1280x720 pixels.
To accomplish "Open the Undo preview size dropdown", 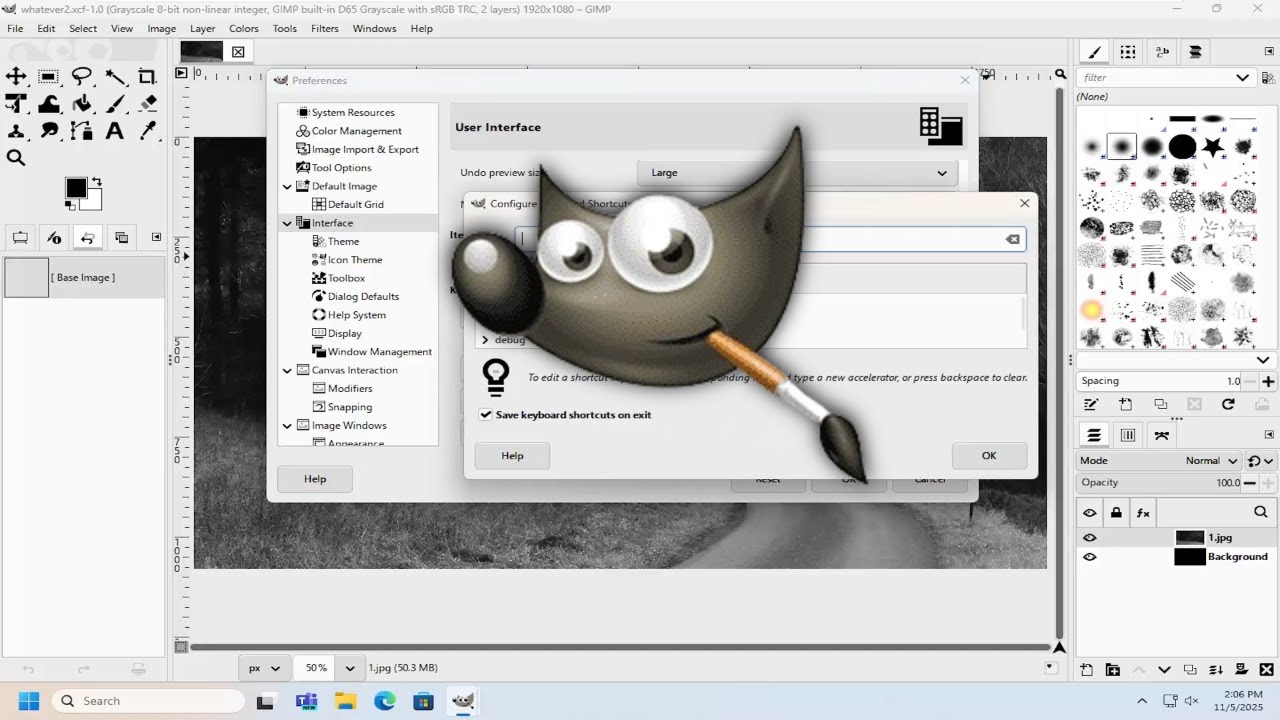I will (797, 173).
